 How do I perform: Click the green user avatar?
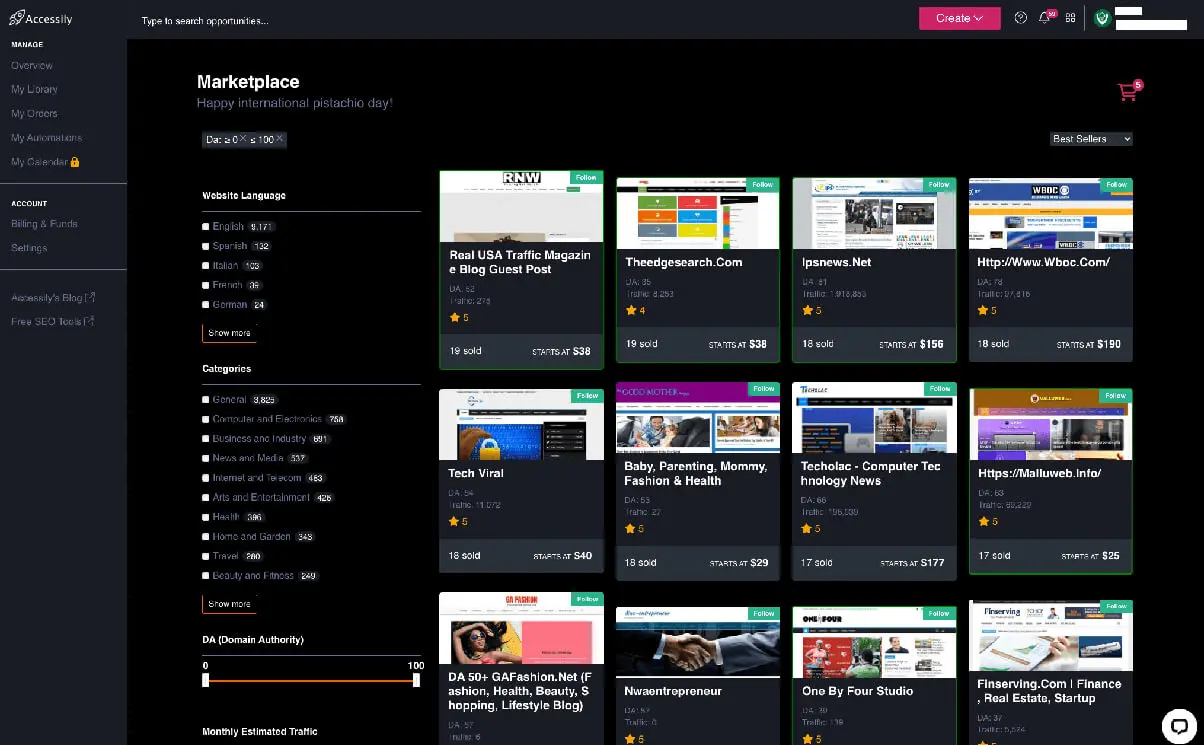pyautogui.click(x=1102, y=18)
